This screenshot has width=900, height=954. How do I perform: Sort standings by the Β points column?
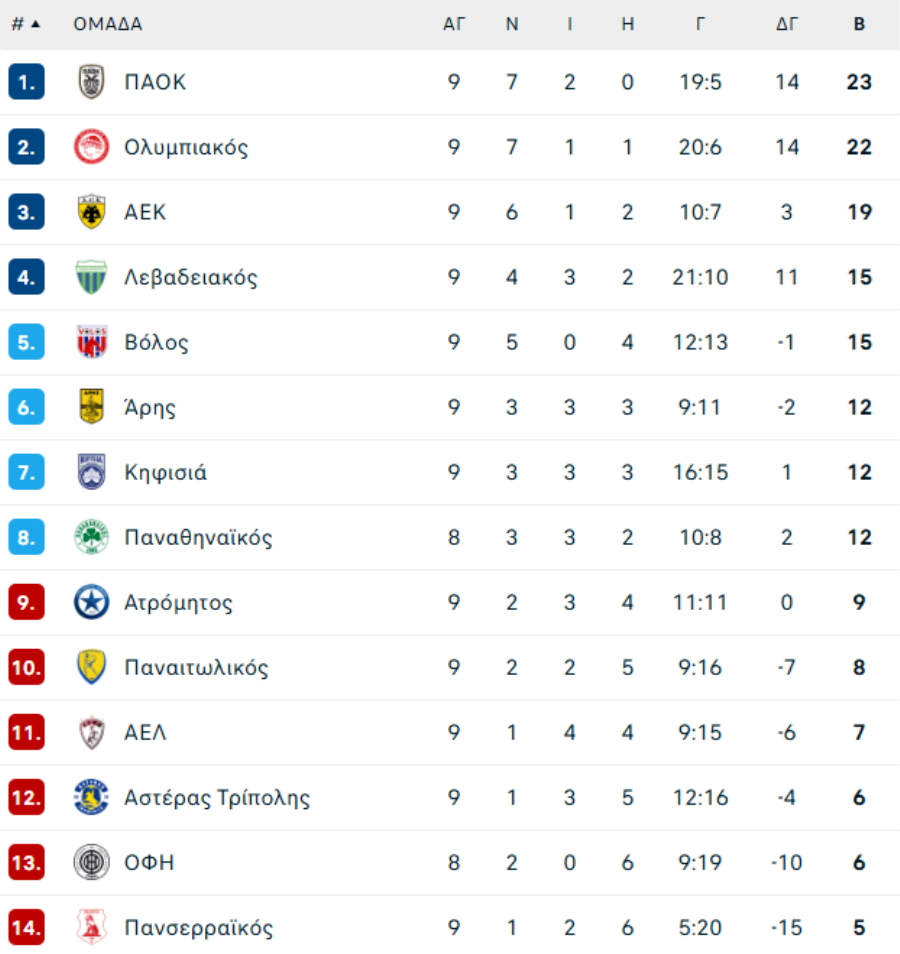tap(859, 24)
